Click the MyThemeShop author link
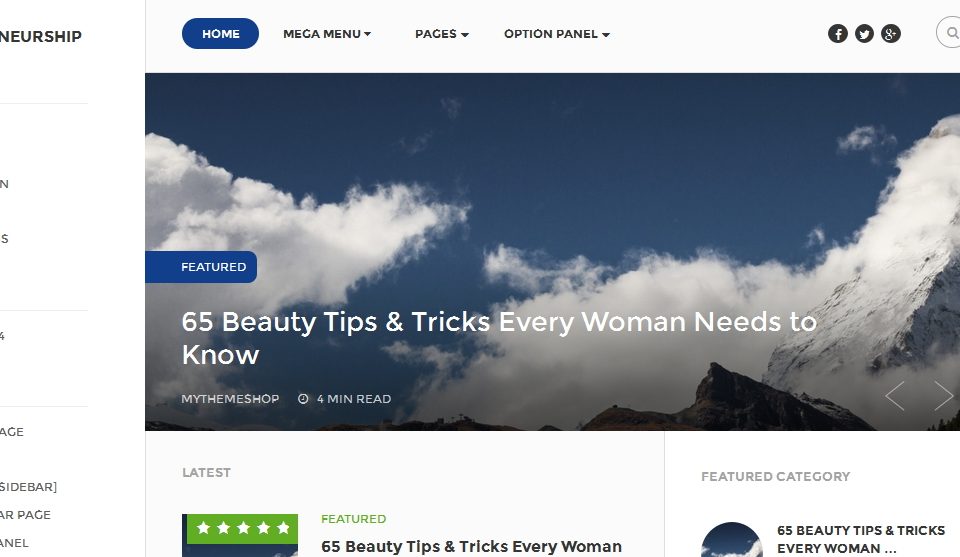Image resolution: width=960 pixels, height=557 pixels. 230,399
